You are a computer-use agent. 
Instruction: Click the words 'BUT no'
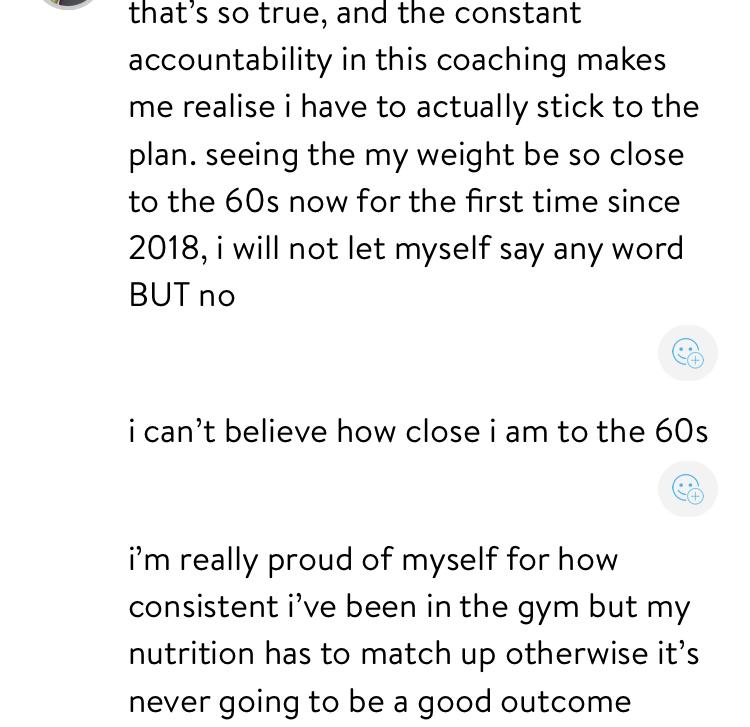tap(182, 295)
